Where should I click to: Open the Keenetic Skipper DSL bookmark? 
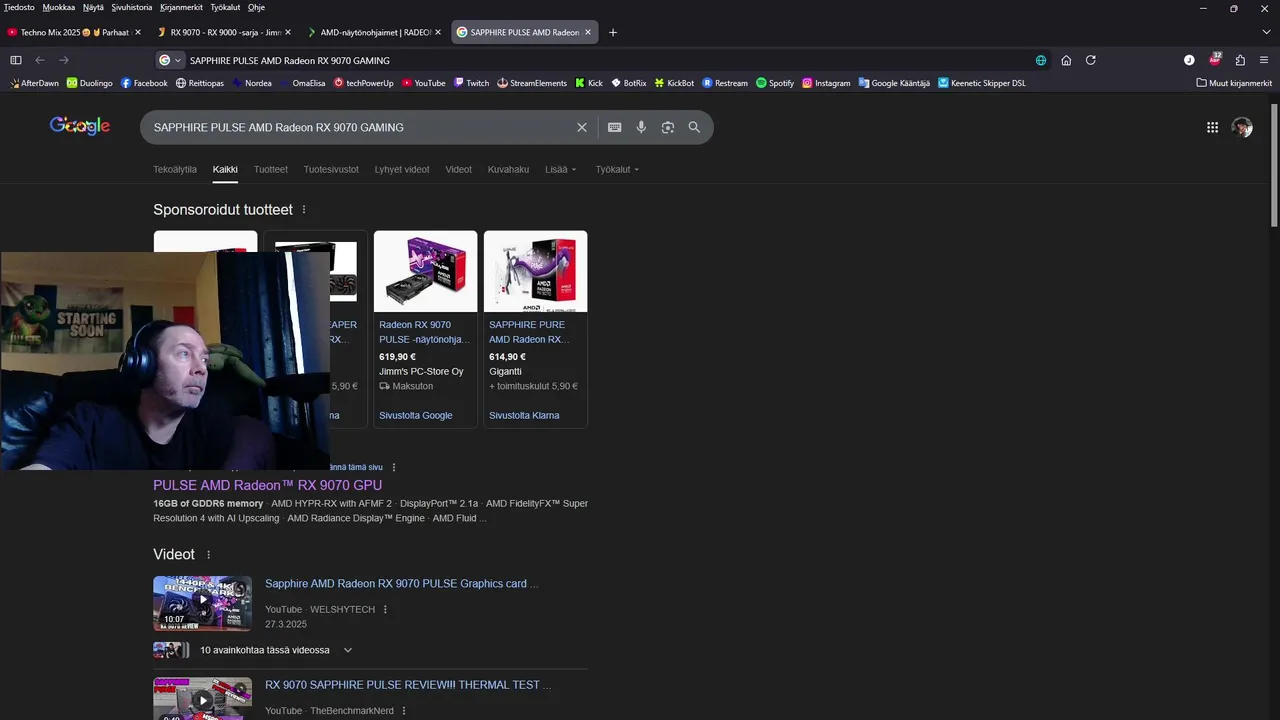pos(982,83)
